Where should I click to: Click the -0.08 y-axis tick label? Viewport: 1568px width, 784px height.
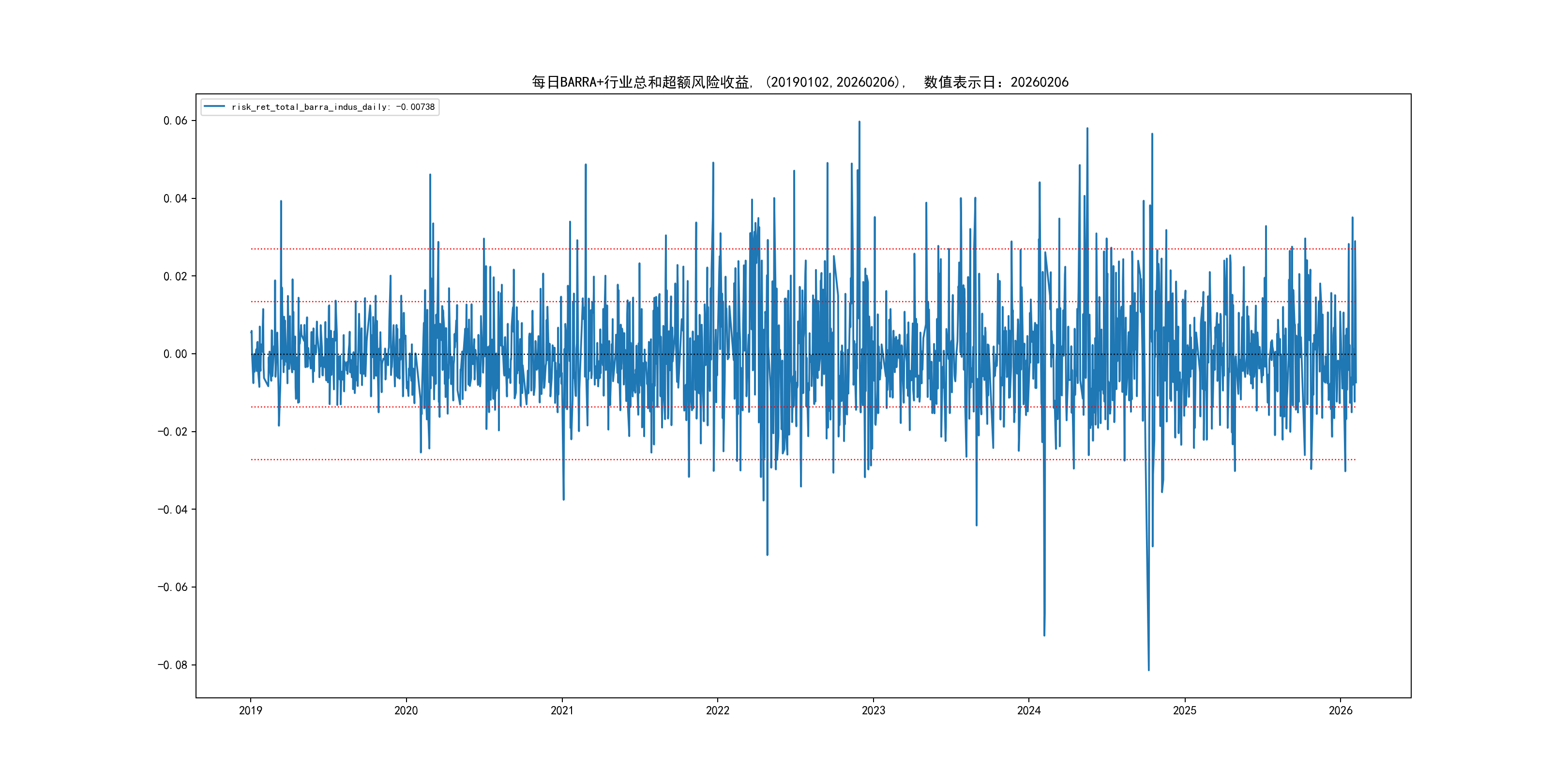point(173,664)
